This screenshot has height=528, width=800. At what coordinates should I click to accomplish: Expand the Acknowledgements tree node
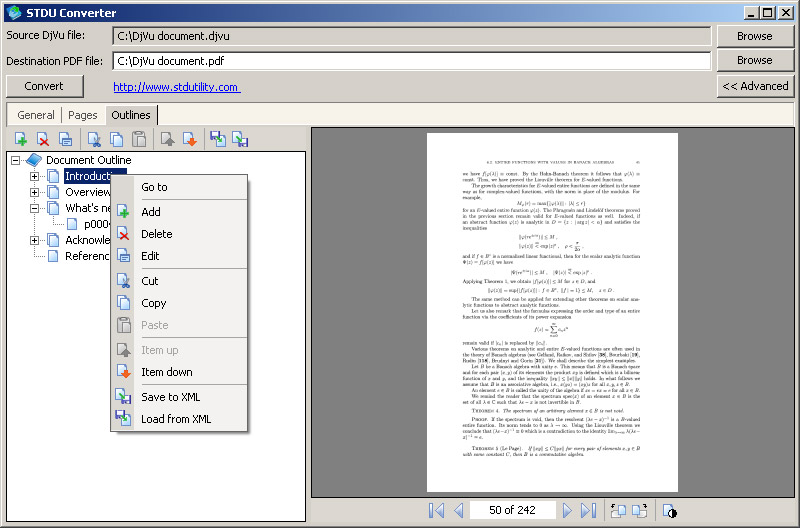34,240
